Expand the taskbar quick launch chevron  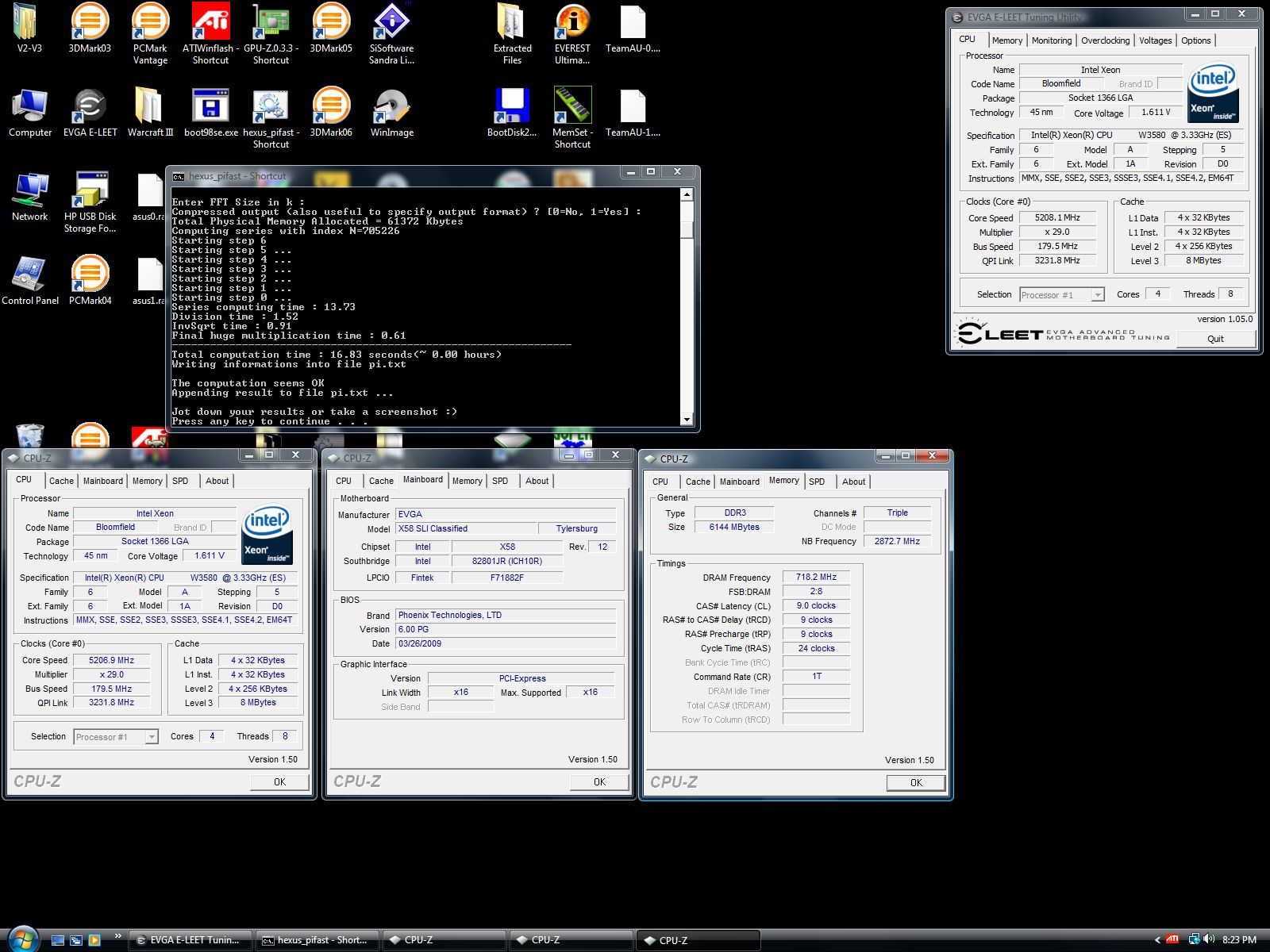pos(118,936)
